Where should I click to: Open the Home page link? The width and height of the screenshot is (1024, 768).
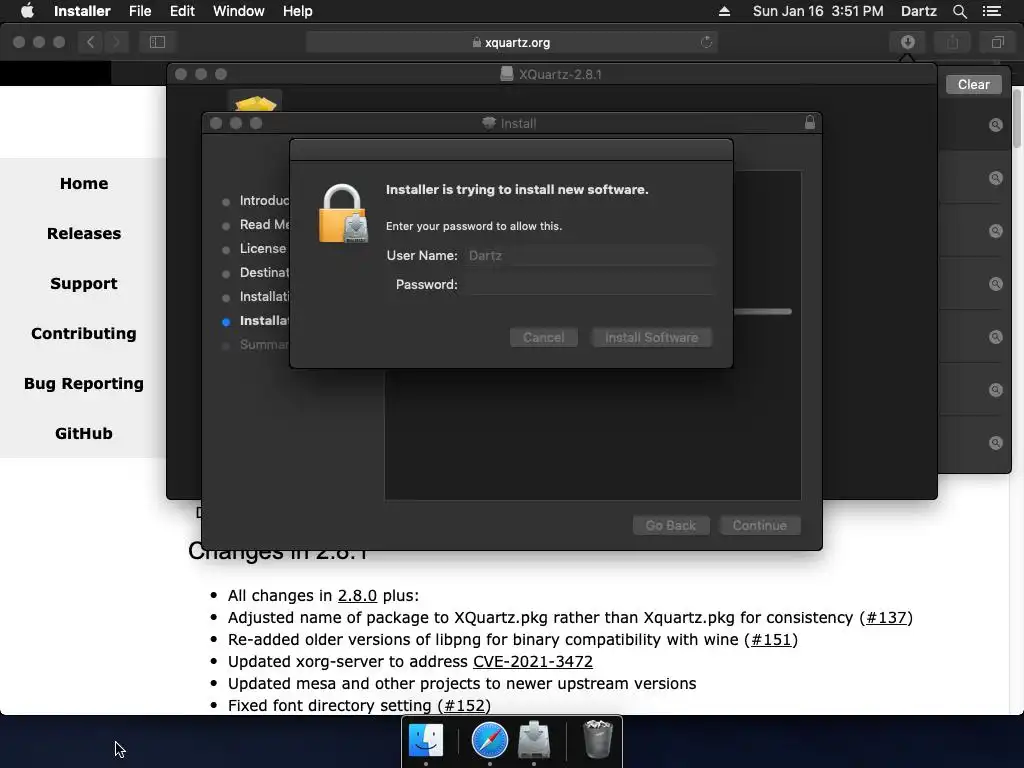pos(84,184)
